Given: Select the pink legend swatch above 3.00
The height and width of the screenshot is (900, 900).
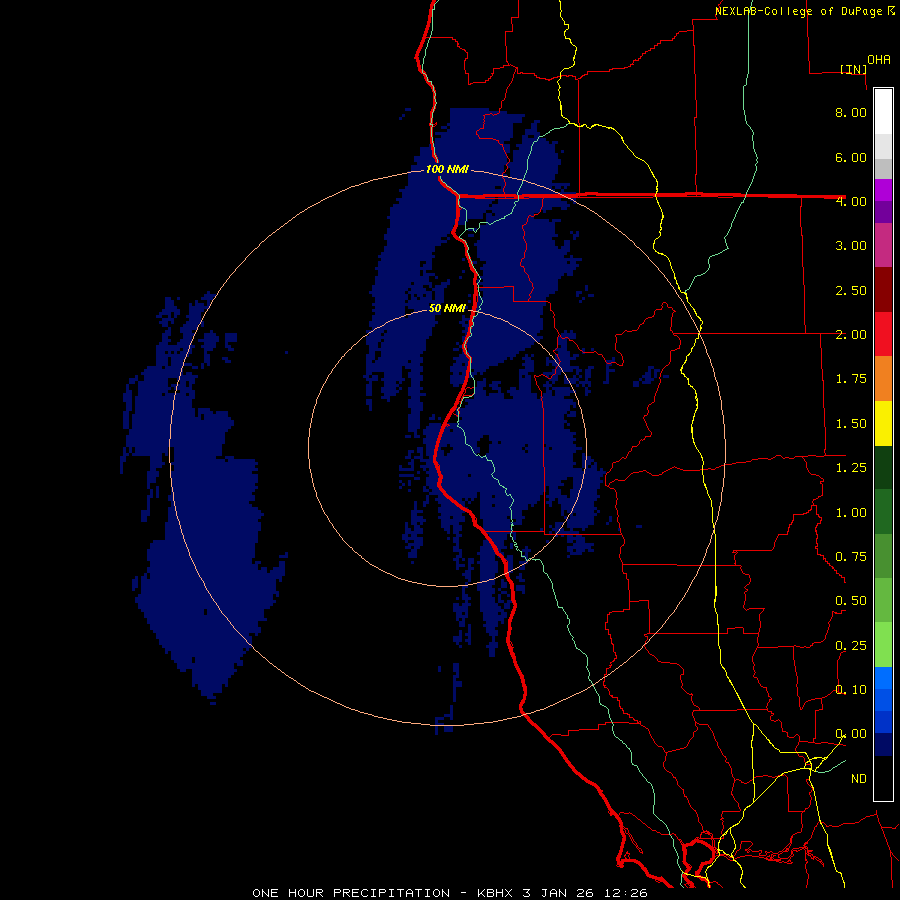Looking at the screenshot, I should click(x=883, y=245).
